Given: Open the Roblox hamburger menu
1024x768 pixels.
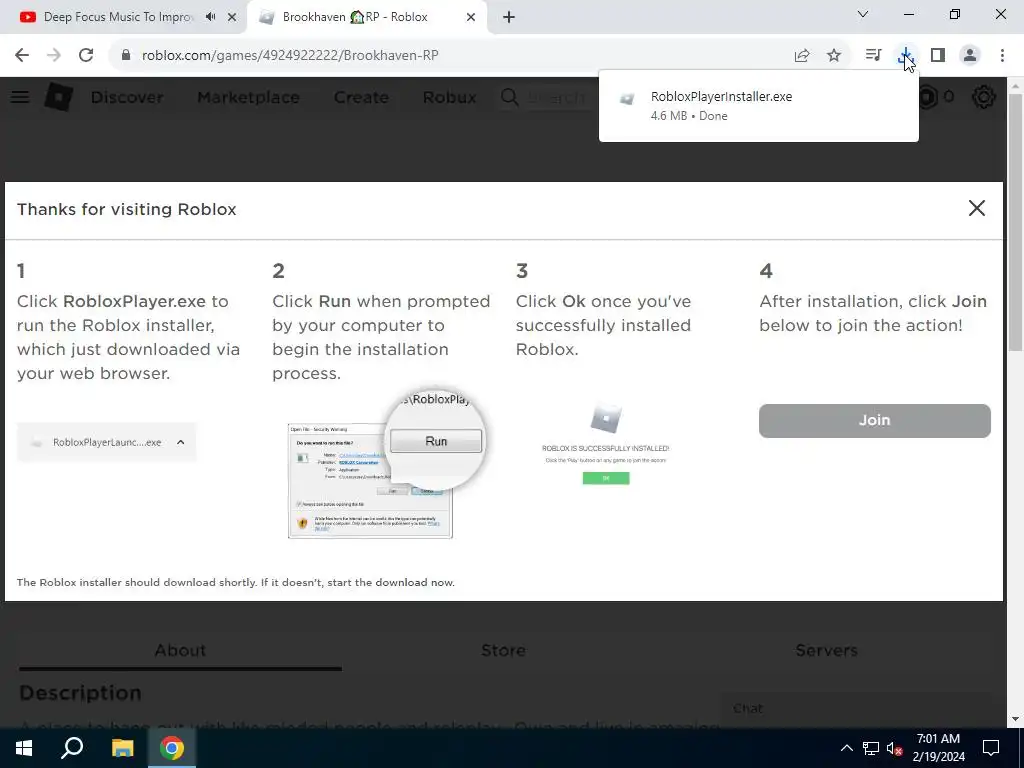Looking at the screenshot, I should click(x=20, y=97).
